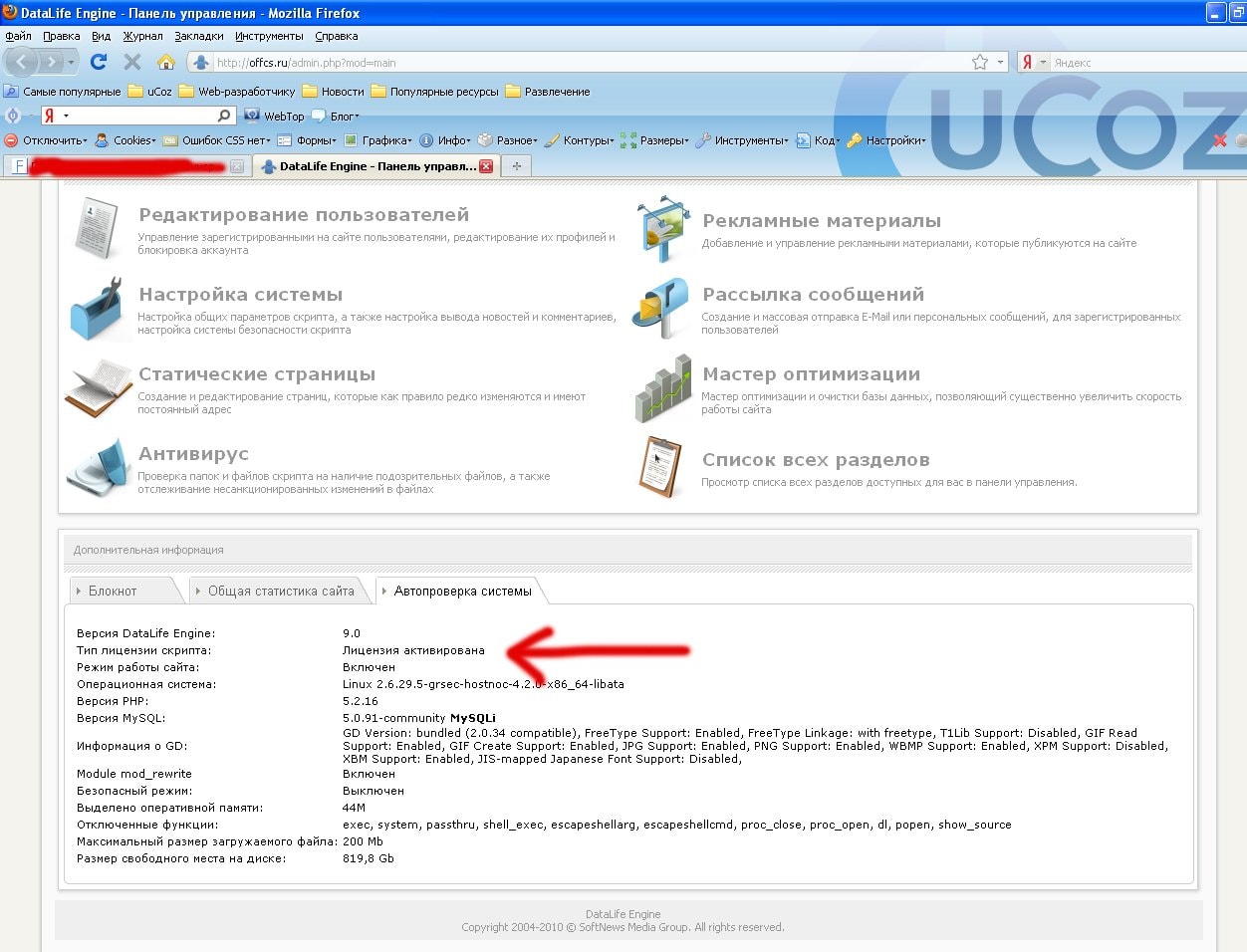The width and height of the screenshot is (1247, 952).
Task: Click the Back navigation arrow
Action: 22,62
